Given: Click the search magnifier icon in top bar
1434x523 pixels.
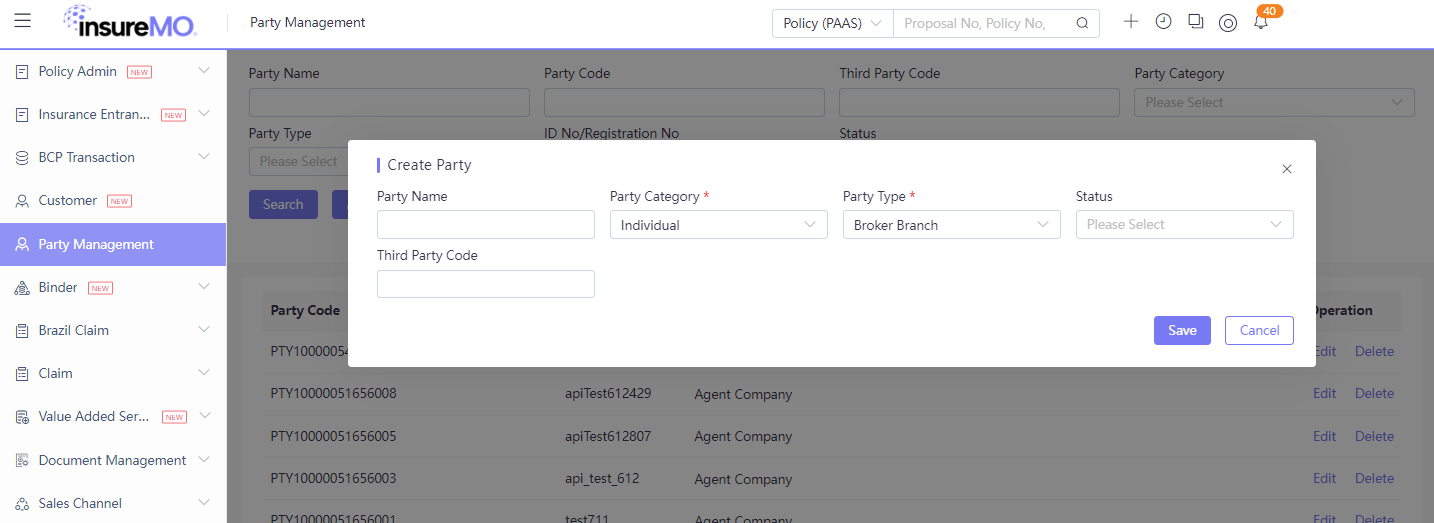Looking at the screenshot, I should pyautogui.click(x=1082, y=23).
